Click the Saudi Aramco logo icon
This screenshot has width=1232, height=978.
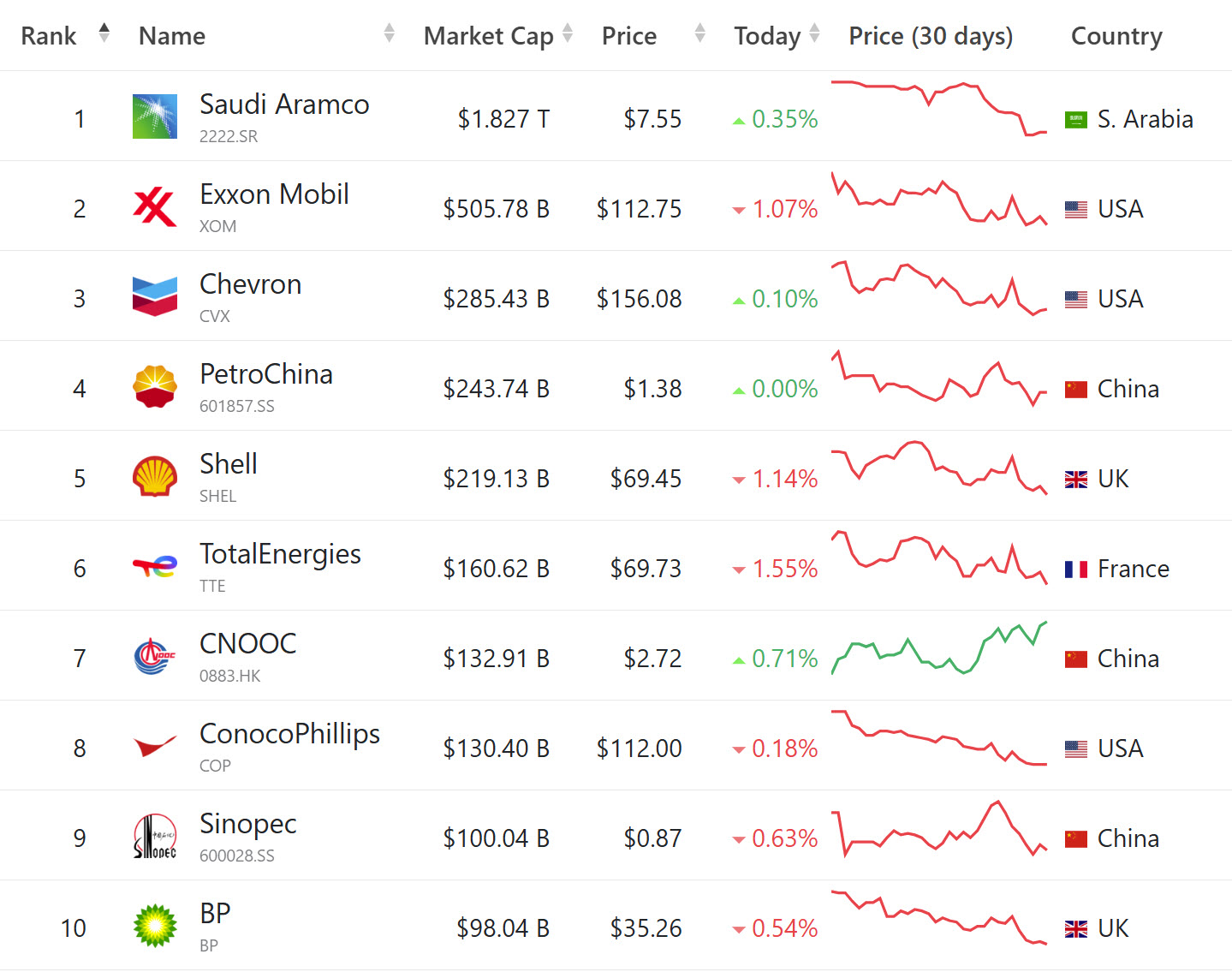(x=155, y=116)
